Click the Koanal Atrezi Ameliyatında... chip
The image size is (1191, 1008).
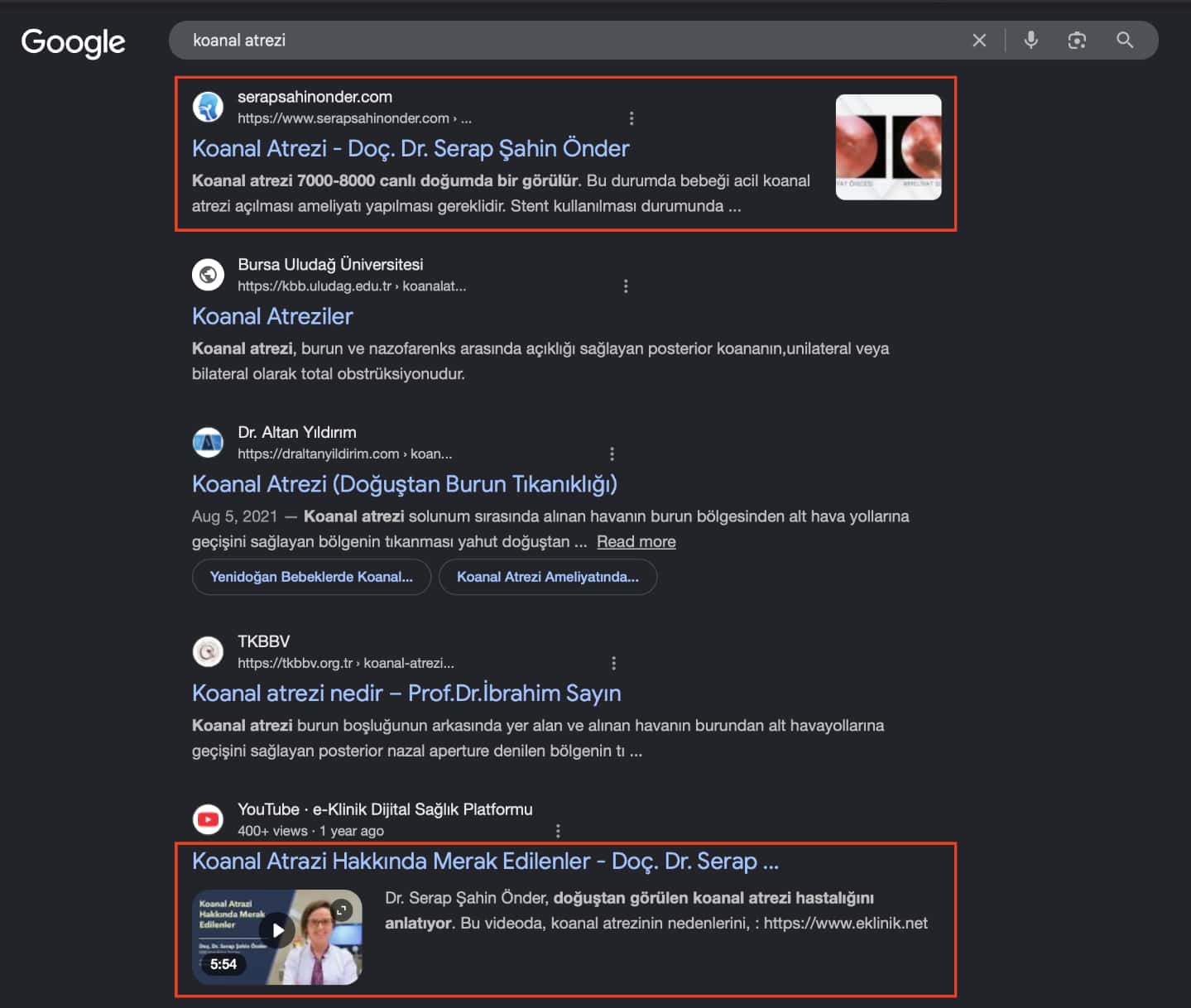tap(548, 577)
